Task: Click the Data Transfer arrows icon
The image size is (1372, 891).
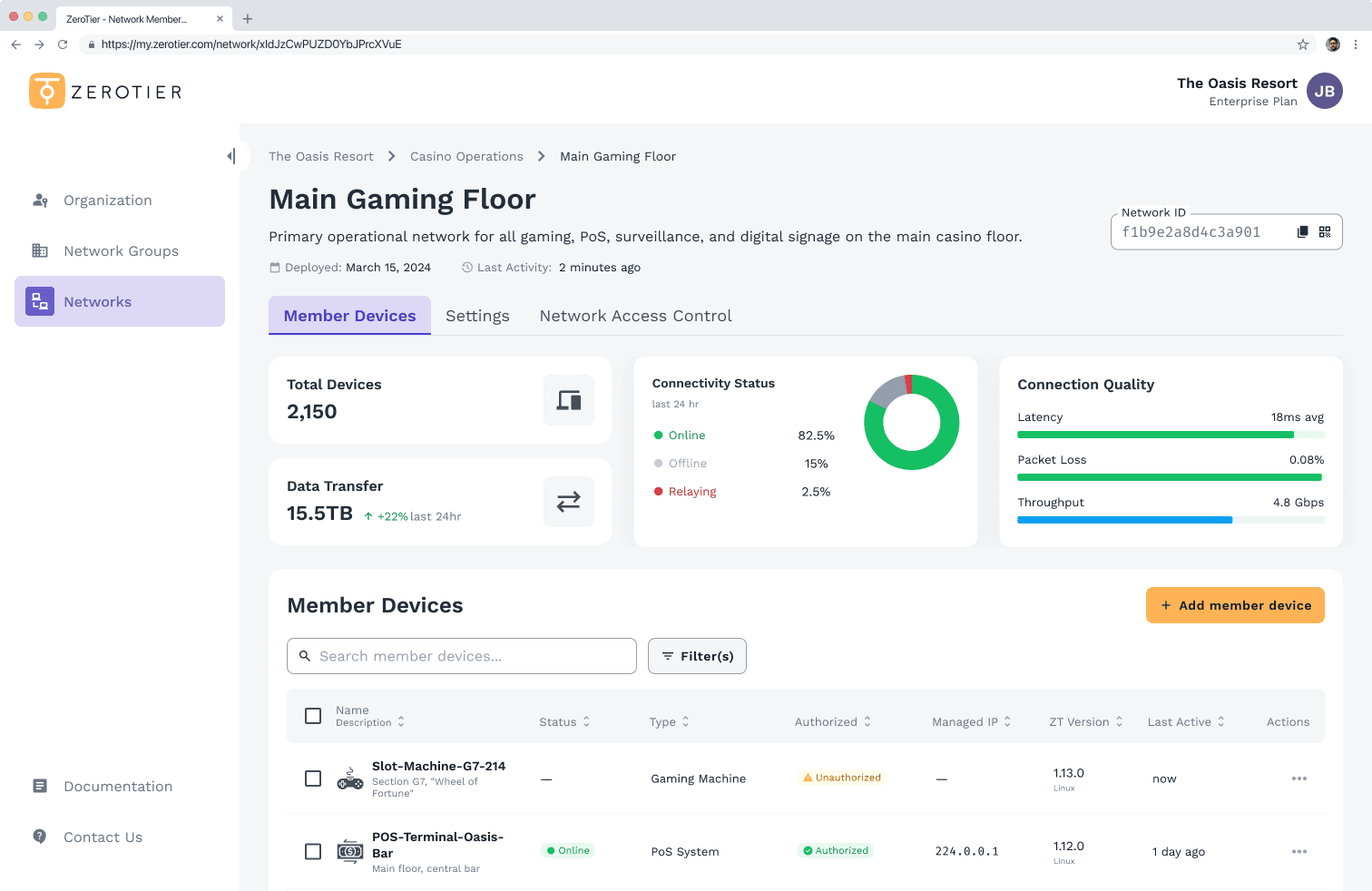Action: tap(568, 502)
